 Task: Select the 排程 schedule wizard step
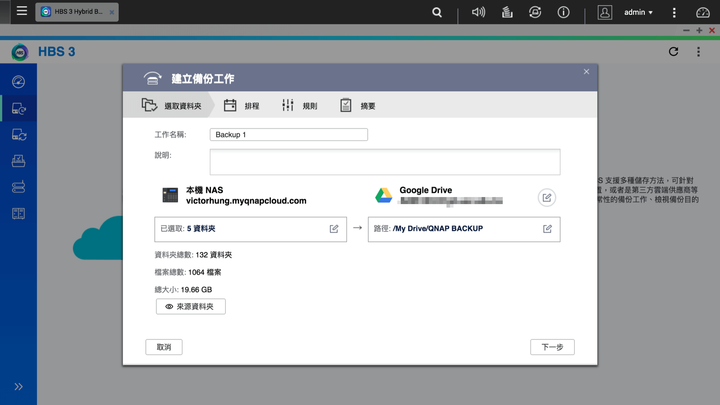[242, 106]
